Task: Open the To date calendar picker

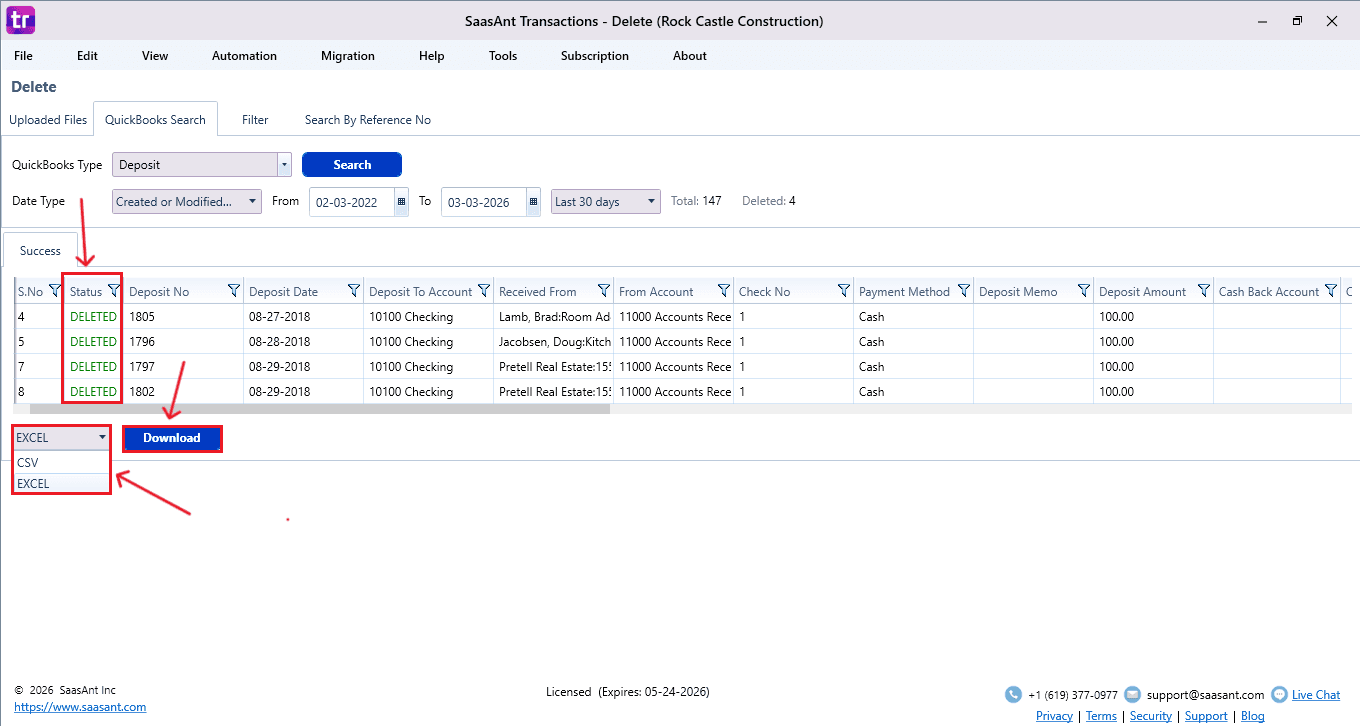Action: pos(533,202)
